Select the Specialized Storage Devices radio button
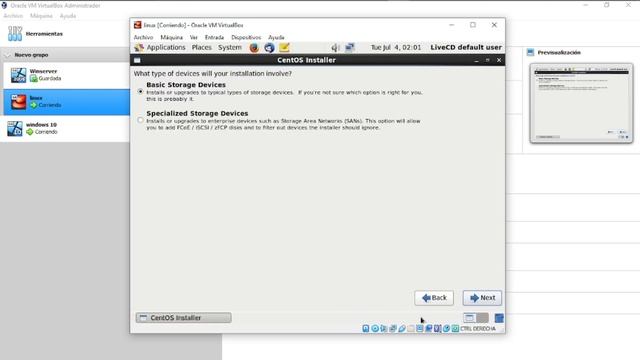Viewport: 640px width, 360px height. click(x=140, y=120)
